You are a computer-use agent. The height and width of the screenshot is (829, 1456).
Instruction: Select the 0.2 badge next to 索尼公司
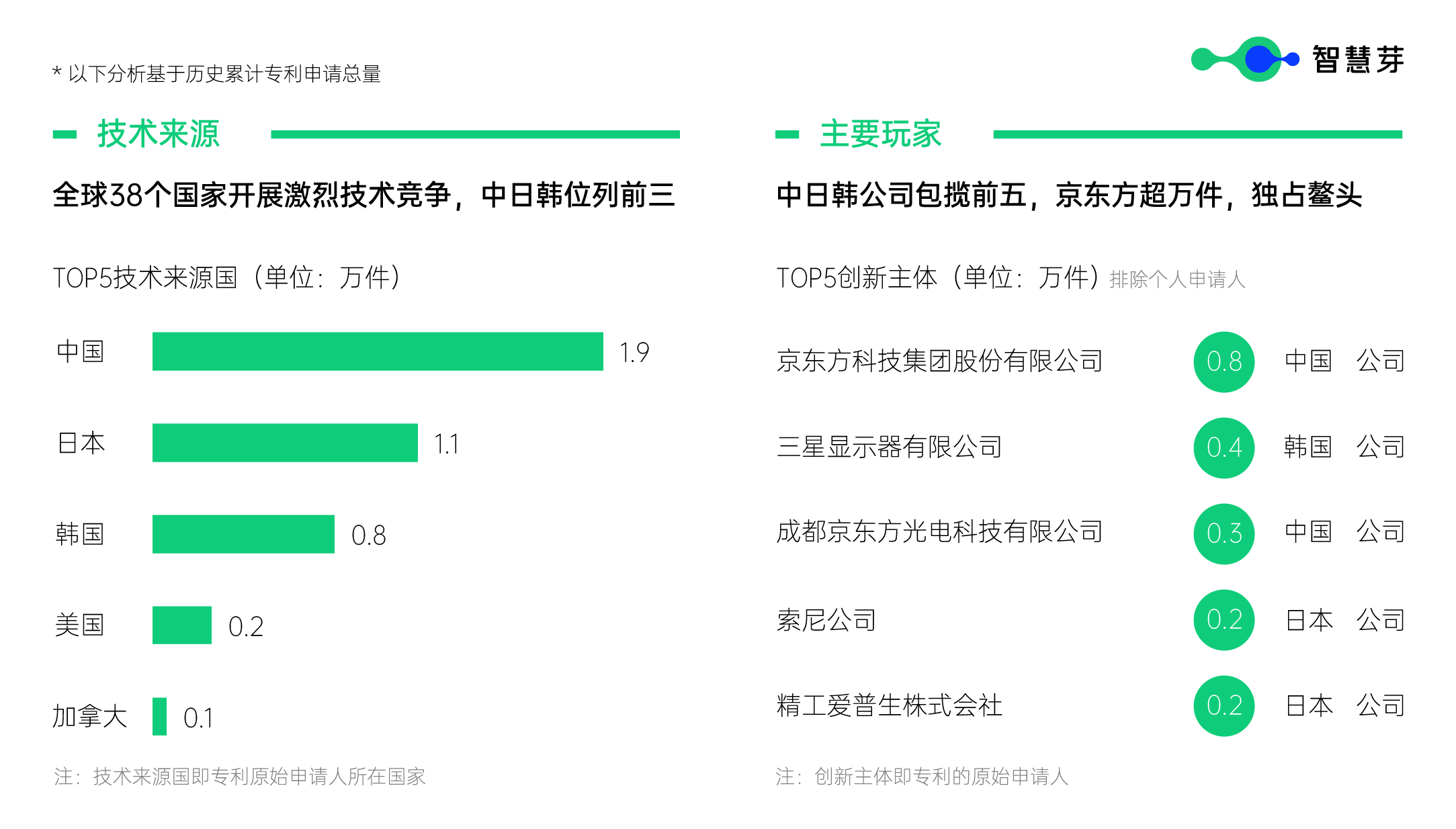[x=1224, y=619]
